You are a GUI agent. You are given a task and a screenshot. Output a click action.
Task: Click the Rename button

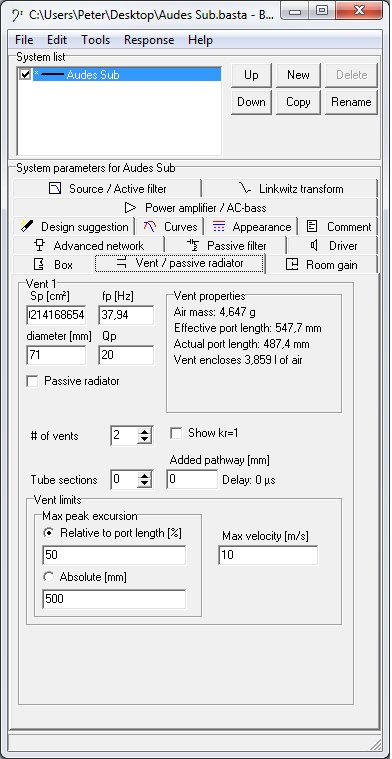click(351, 102)
